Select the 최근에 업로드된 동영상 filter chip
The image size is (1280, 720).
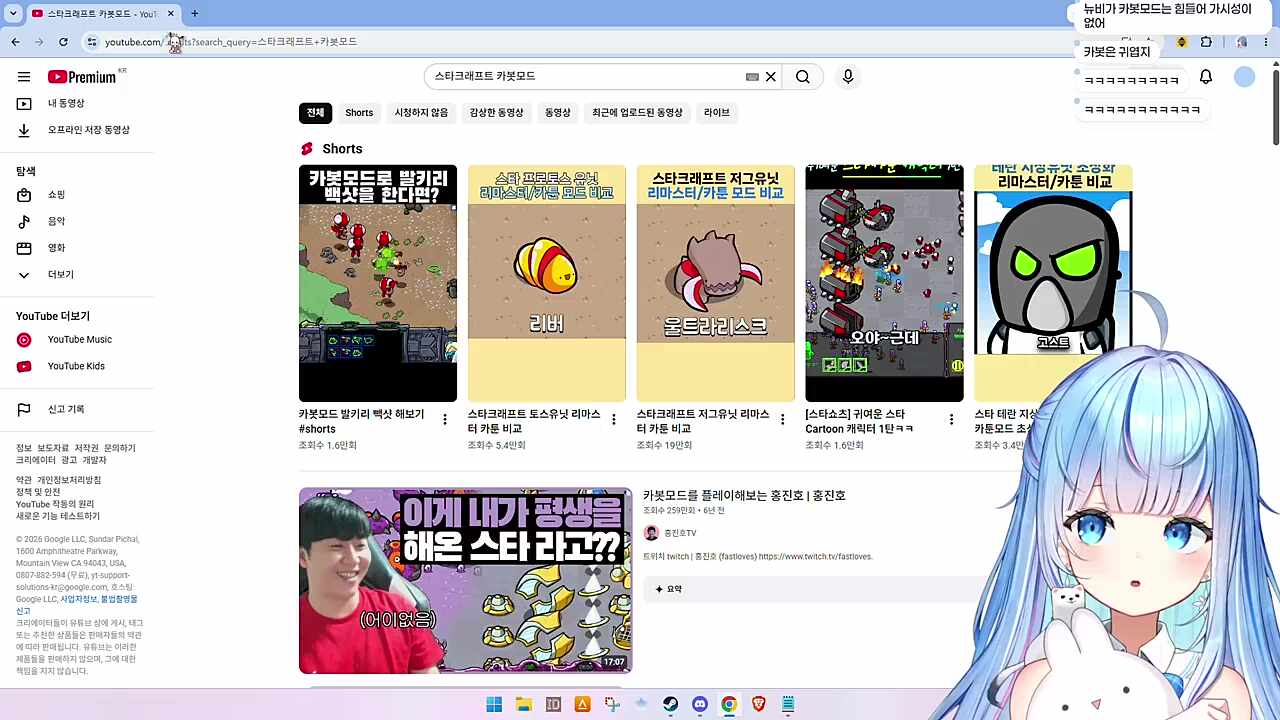[637, 113]
